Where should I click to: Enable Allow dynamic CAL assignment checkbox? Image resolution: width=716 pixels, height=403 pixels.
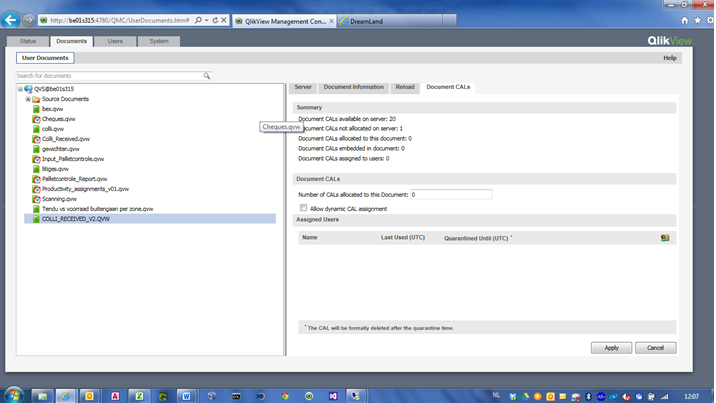(x=303, y=208)
